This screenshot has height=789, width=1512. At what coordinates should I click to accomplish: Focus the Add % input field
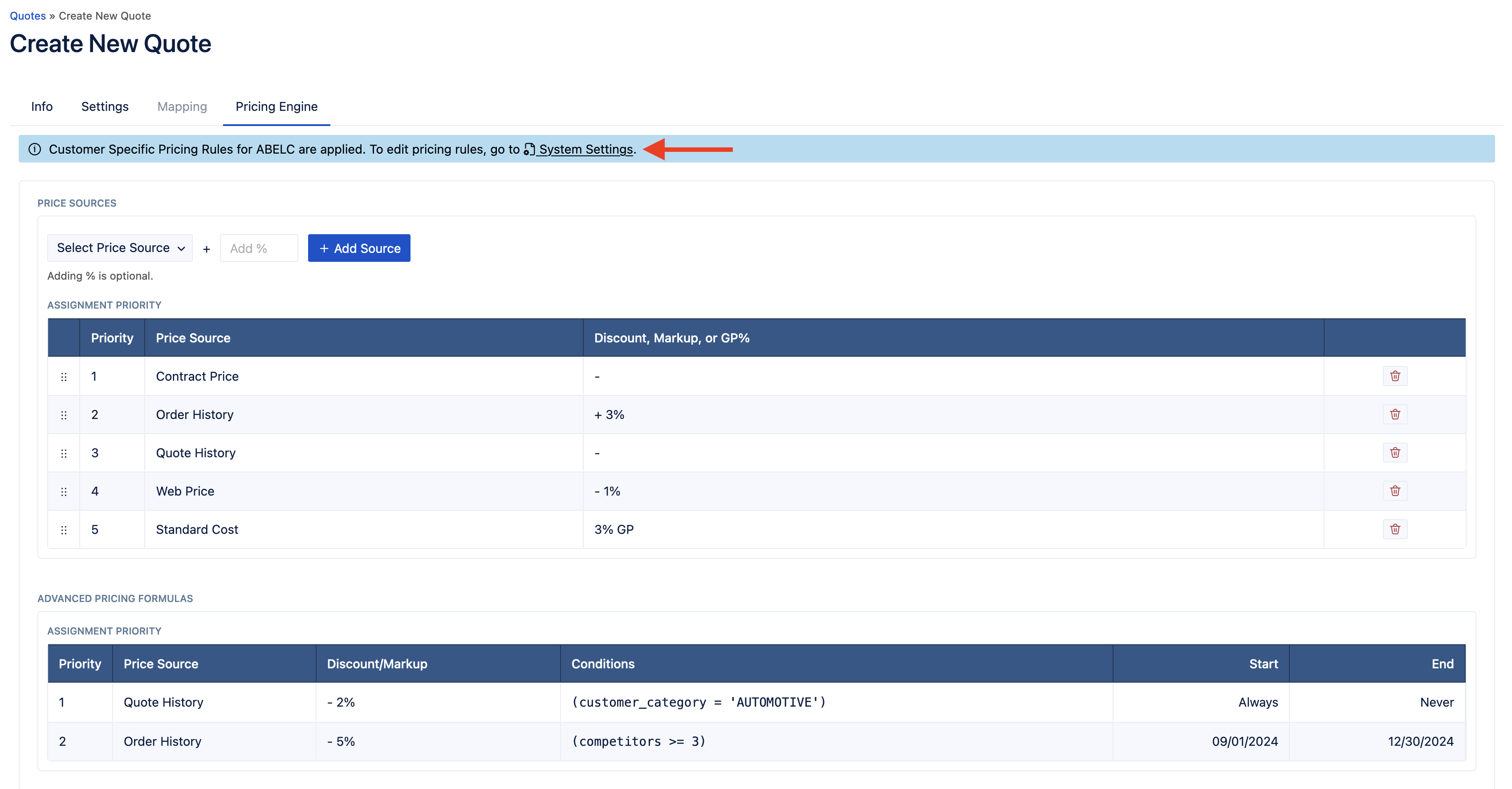coord(259,248)
